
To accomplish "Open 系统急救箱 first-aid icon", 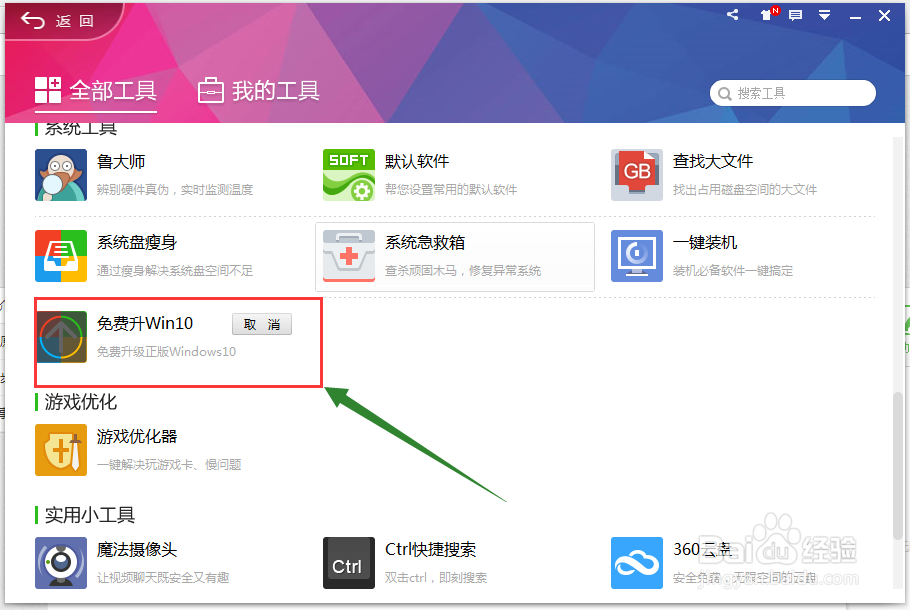I will click(349, 256).
